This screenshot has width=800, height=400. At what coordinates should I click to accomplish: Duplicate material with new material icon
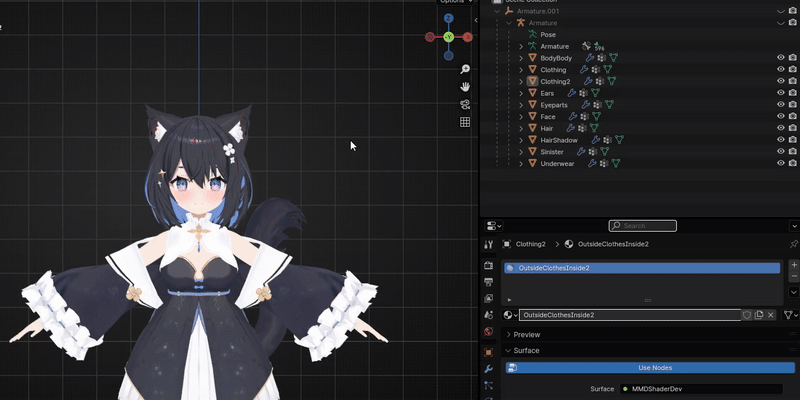tap(759, 315)
